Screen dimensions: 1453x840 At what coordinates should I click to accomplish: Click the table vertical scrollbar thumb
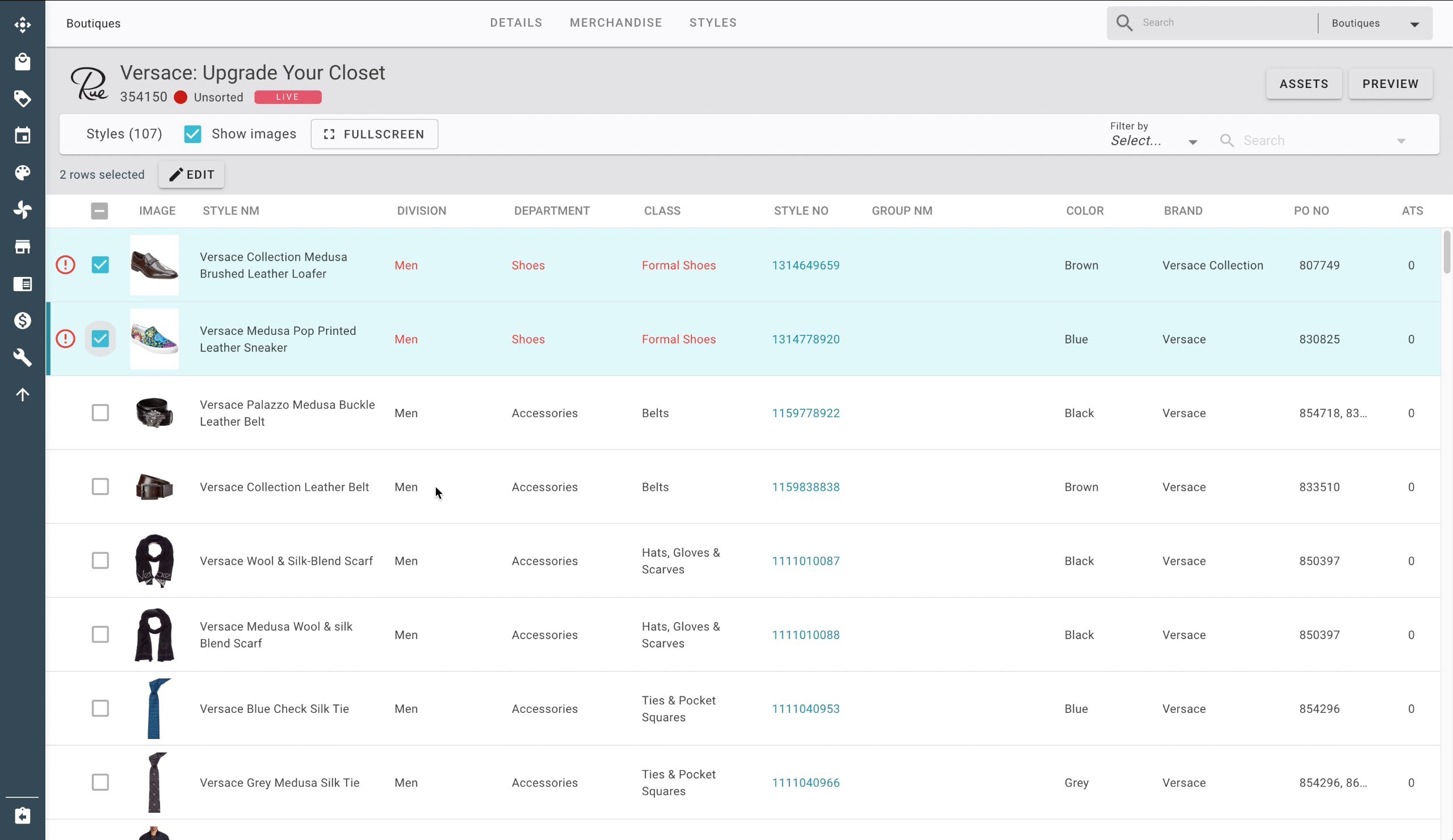coord(1446,252)
